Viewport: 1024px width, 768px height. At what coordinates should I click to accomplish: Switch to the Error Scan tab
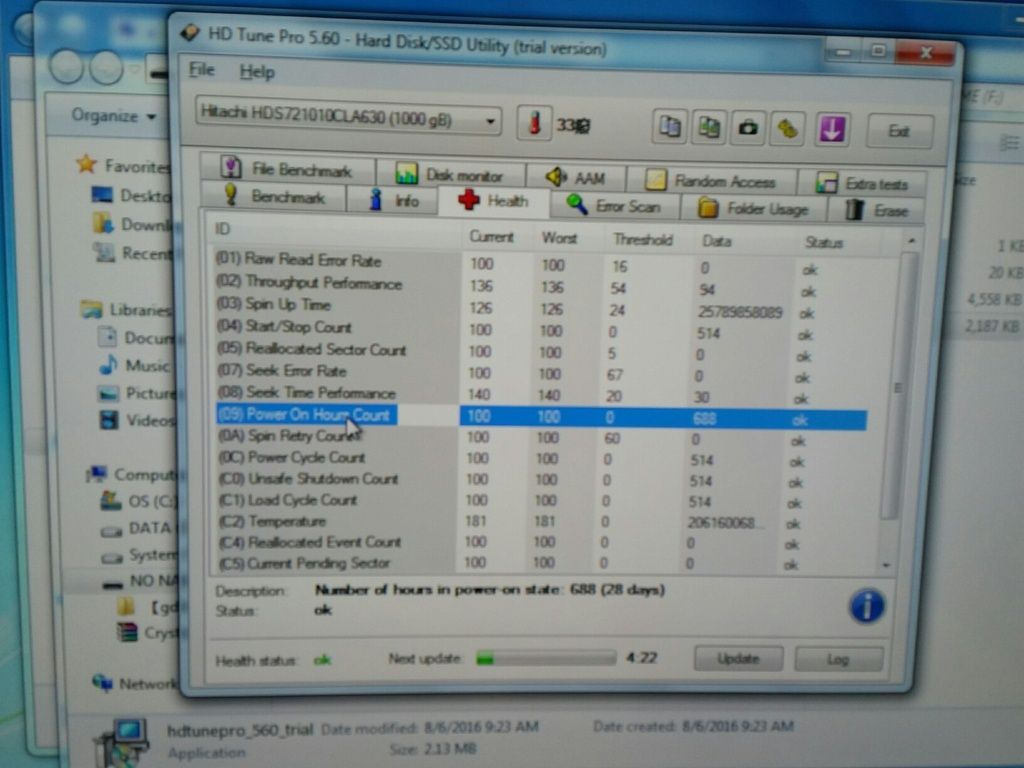pos(614,205)
